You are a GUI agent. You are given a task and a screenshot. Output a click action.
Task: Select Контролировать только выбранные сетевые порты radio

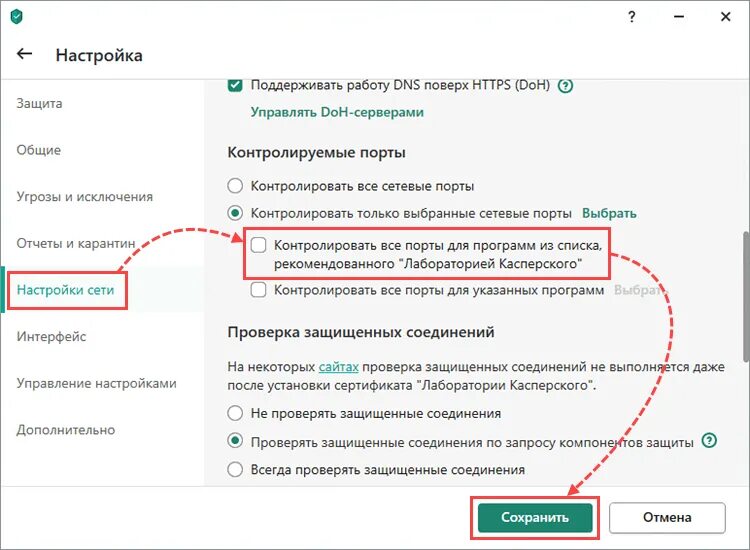point(235,213)
